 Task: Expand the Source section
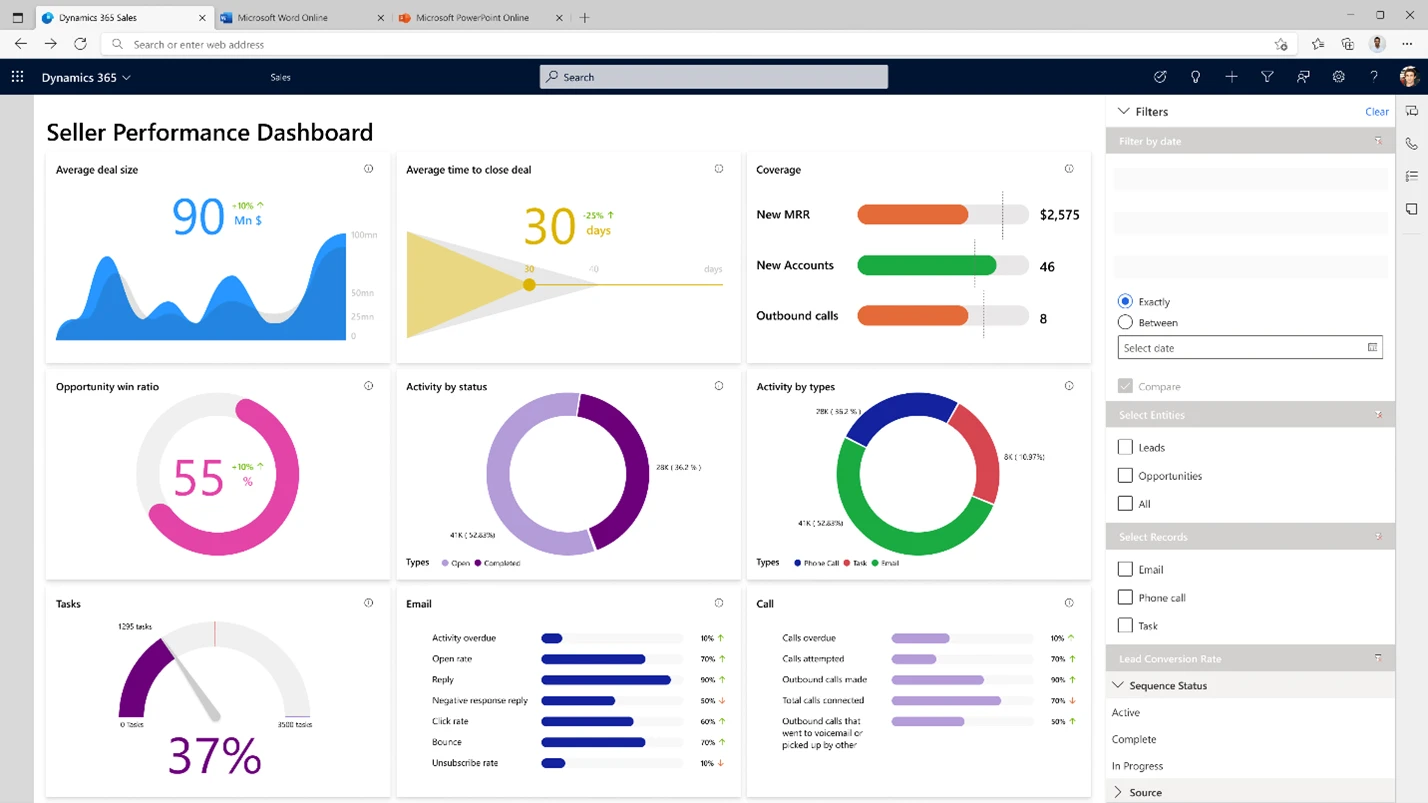coord(1120,791)
